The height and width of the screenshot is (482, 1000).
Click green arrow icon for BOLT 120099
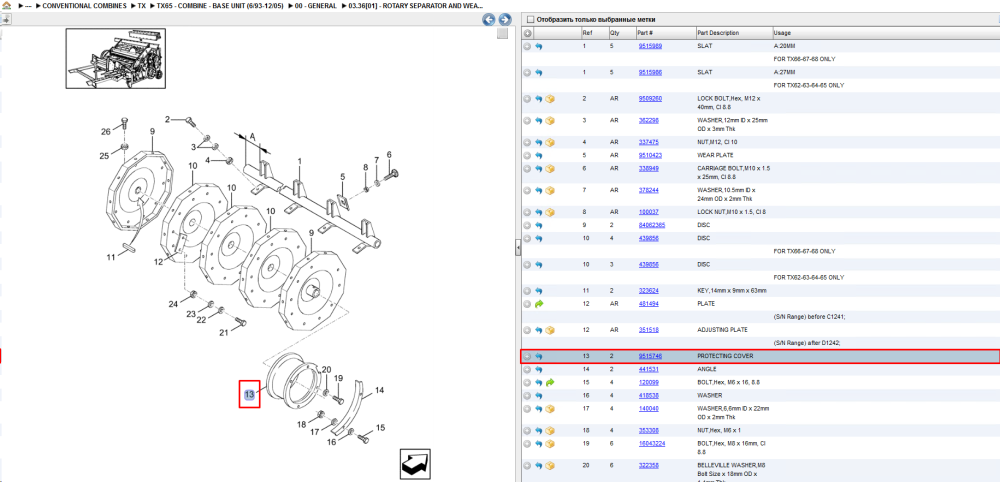click(550, 383)
